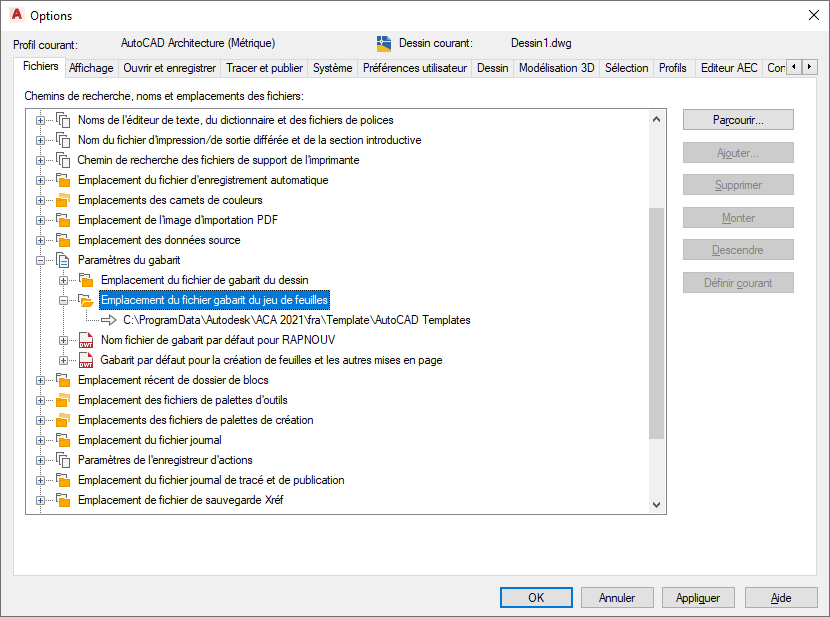The width and height of the screenshot is (830, 617).
Task: Click the Supprimer button
Action: click(x=738, y=185)
